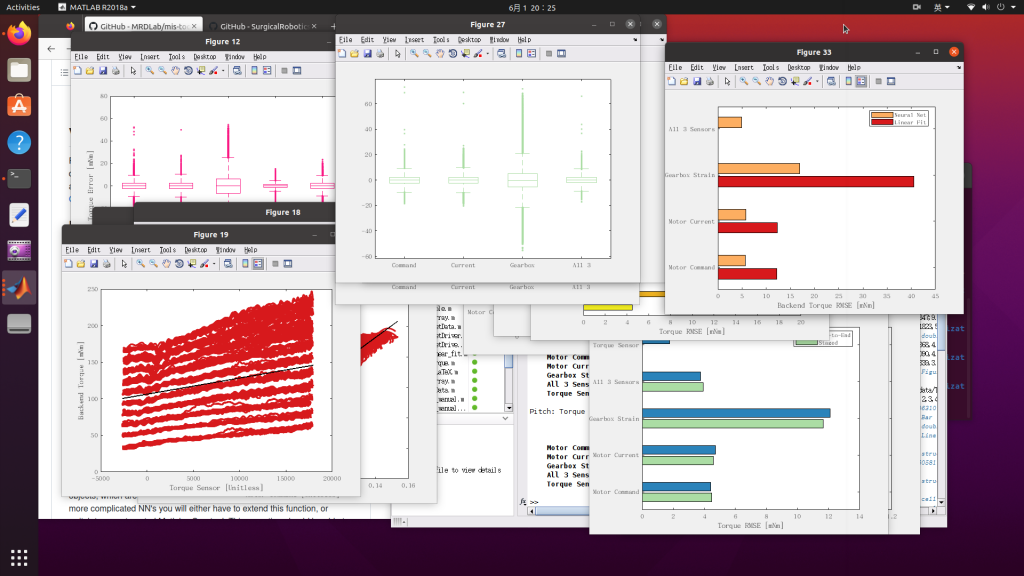Viewport: 1024px width, 576px height.
Task: Click Link Plot icon in Figure 33
Action: point(831,82)
